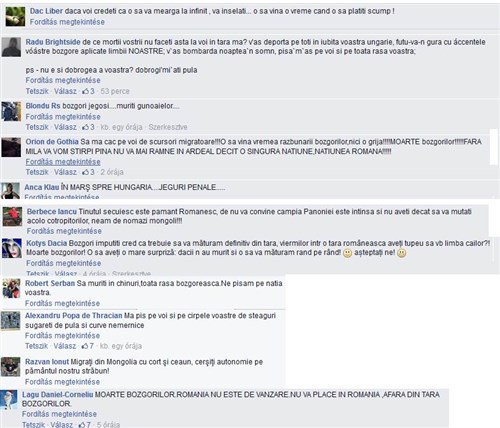Click 53 perce timestamp on Radu comment

click(x=115, y=91)
